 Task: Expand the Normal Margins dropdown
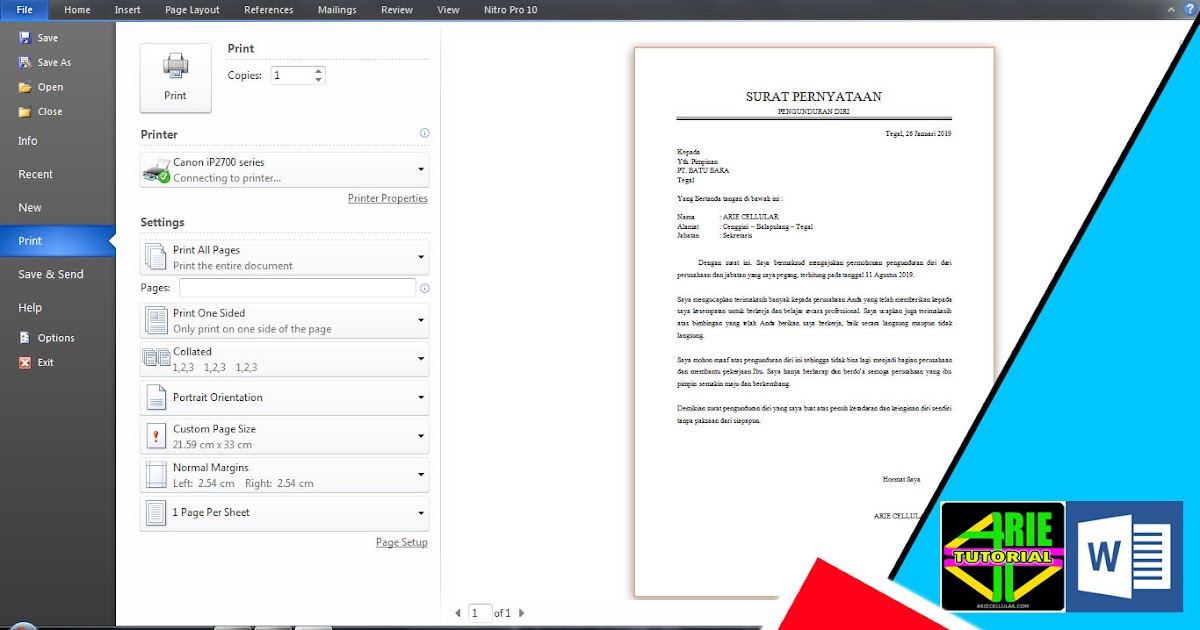point(421,474)
